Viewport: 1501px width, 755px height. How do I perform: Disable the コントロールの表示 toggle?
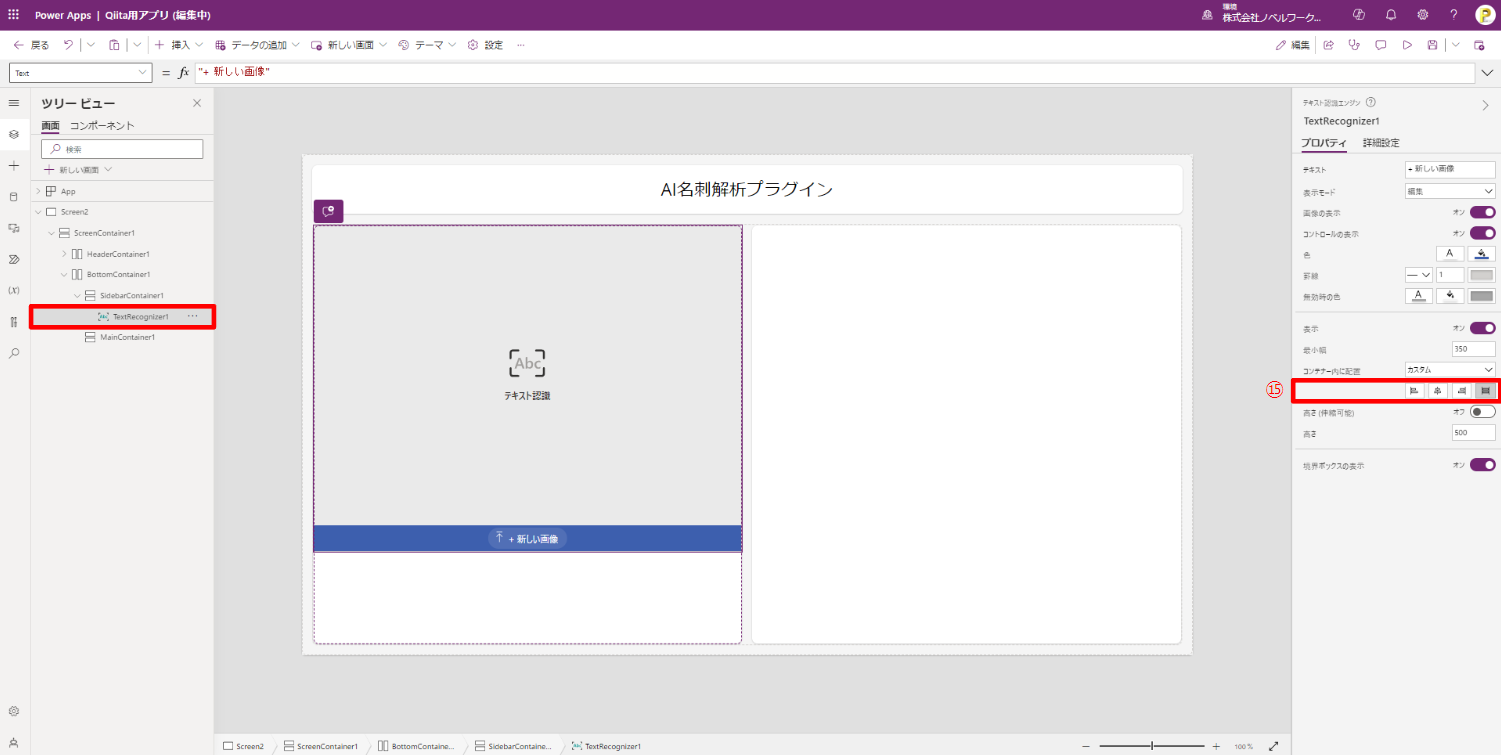(x=1482, y=232)
